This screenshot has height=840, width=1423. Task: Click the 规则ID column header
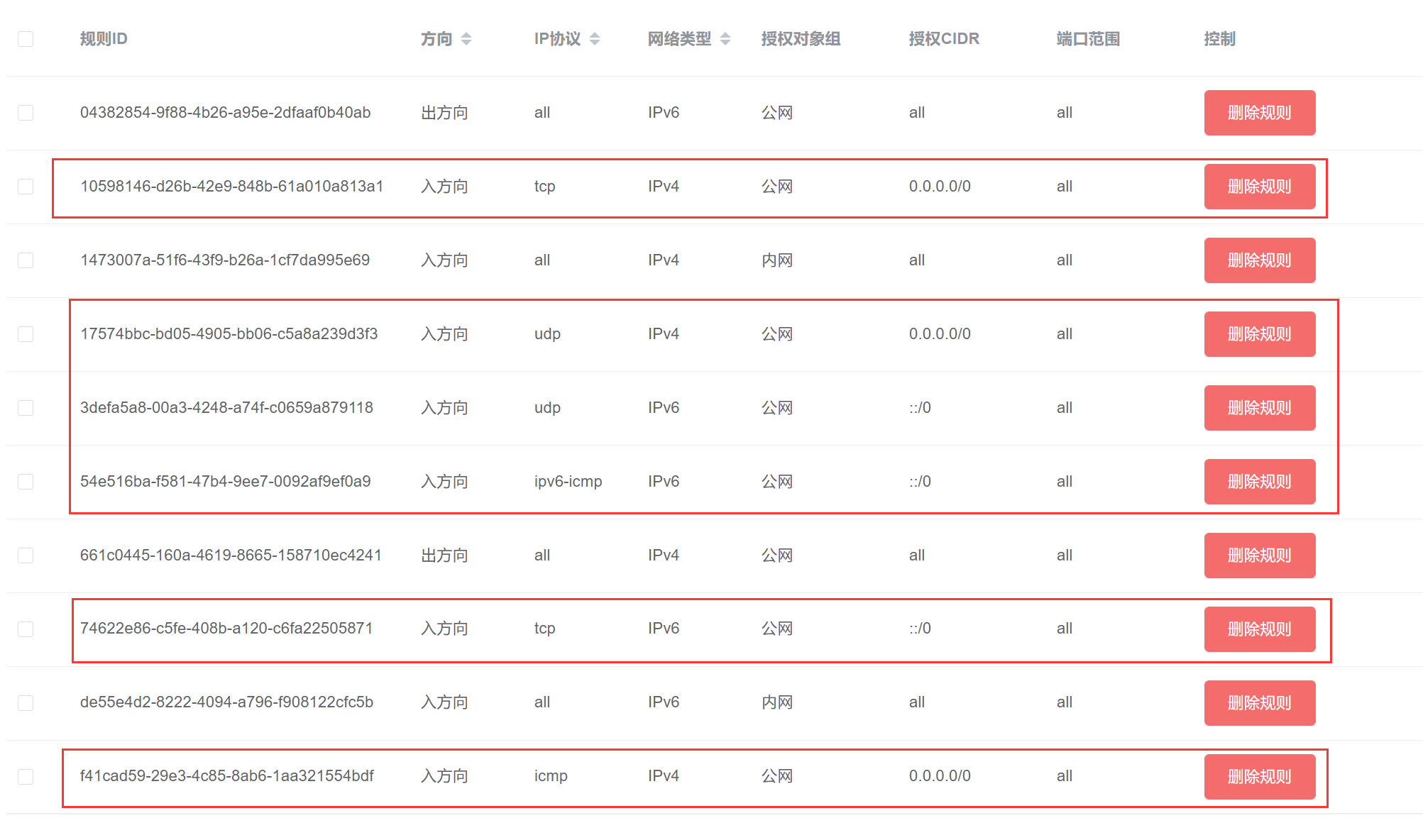tap(104, 39)
